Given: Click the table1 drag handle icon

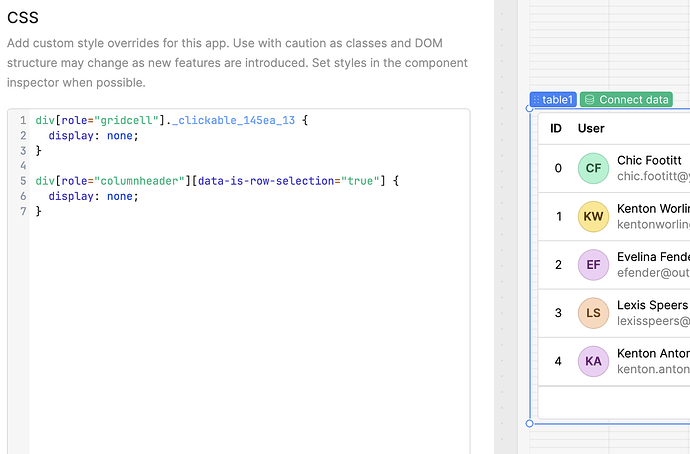Looking at the screenshot, I should click(537, 100).
